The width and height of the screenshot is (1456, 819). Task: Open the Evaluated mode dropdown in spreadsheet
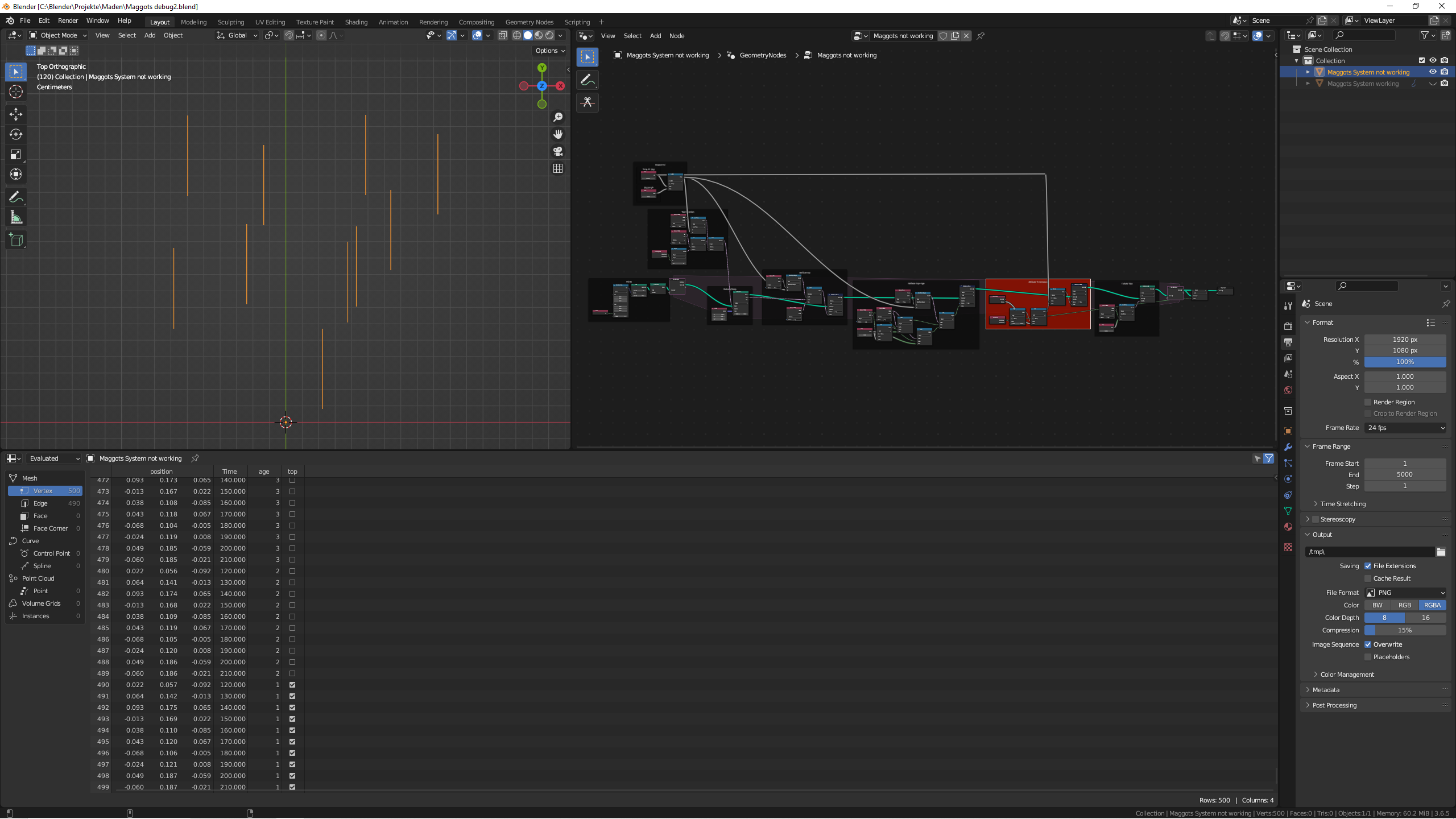pos(53,458)
